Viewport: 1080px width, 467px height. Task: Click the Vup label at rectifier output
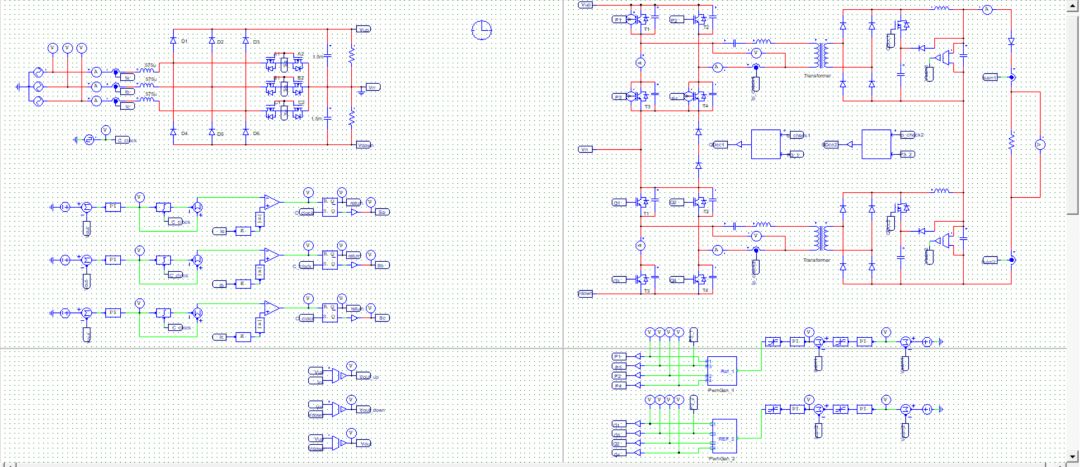[x=363, y=29]
